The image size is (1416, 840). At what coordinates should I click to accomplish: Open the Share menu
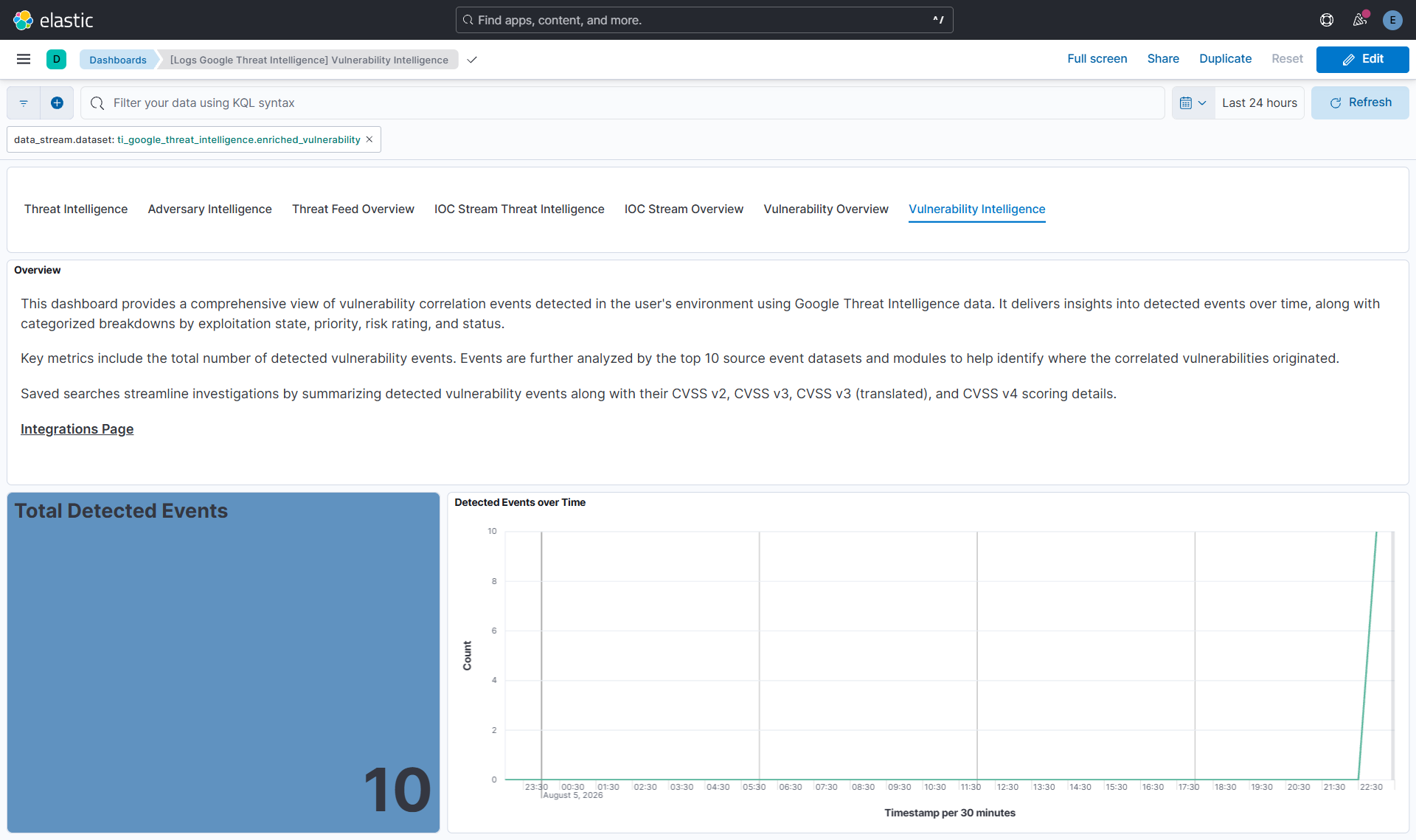[1163, 59]
